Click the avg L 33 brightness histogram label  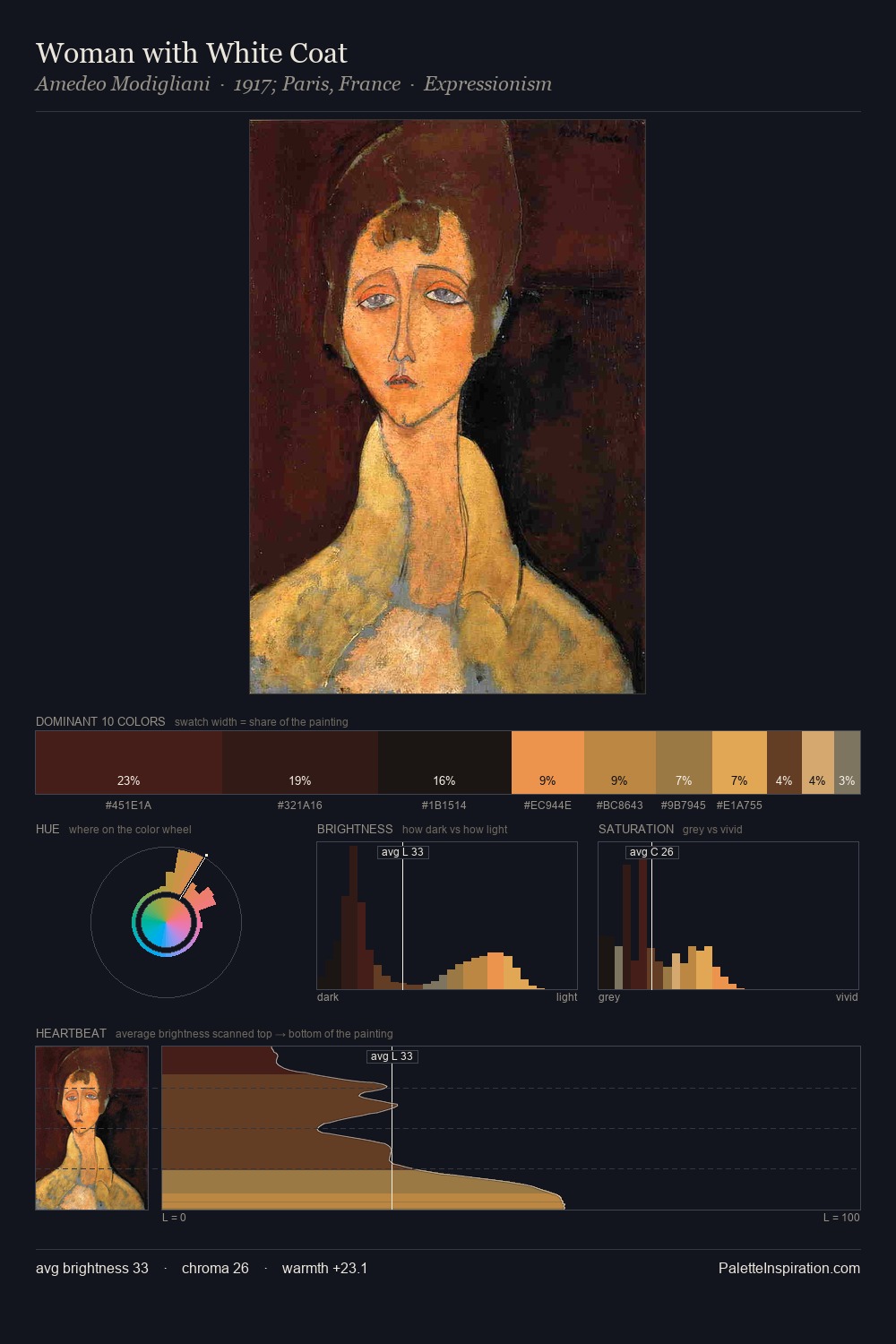(403, 852)
